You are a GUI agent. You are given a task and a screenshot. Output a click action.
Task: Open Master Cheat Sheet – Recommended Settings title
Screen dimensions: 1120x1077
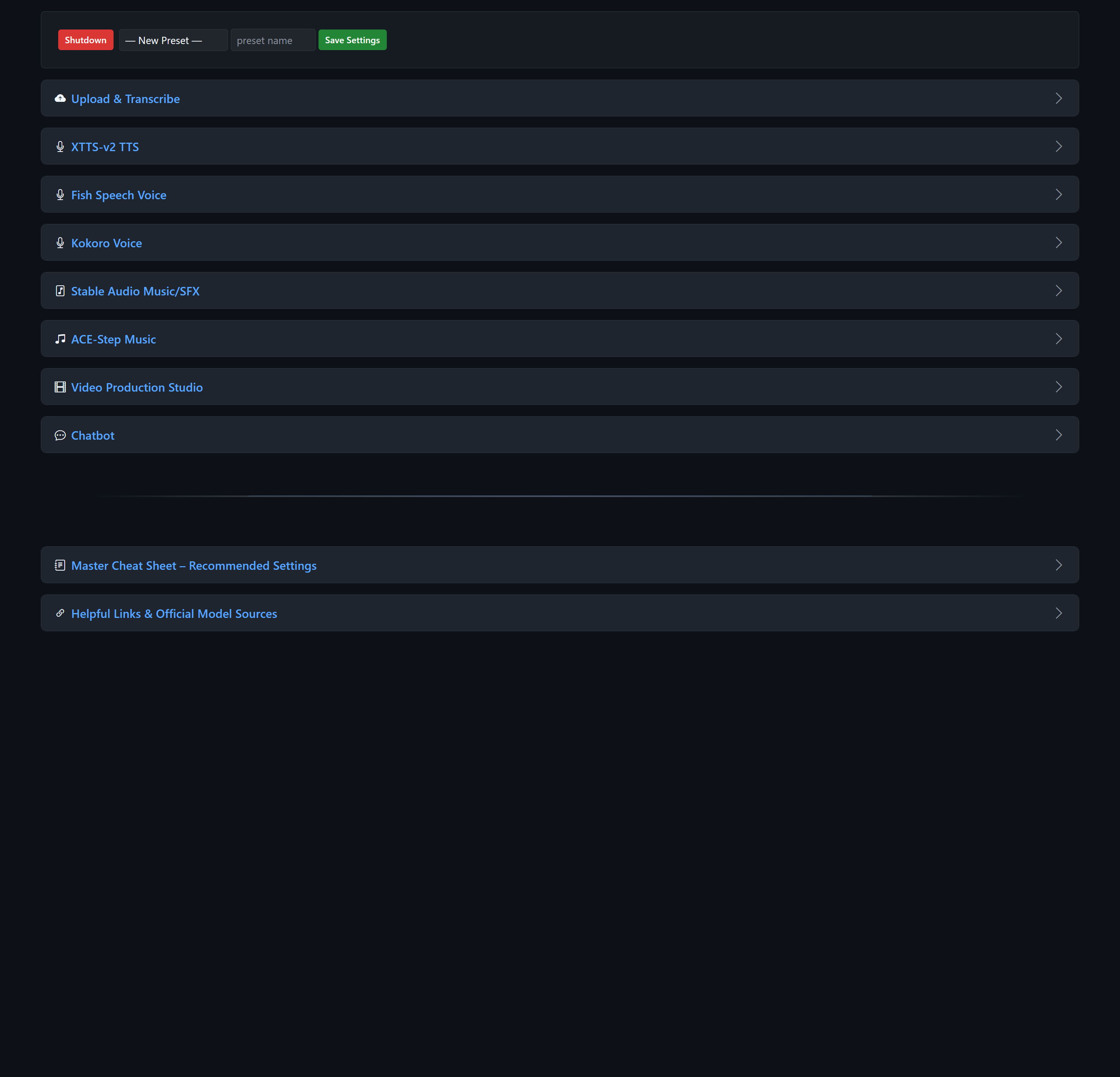pos(194,566)
